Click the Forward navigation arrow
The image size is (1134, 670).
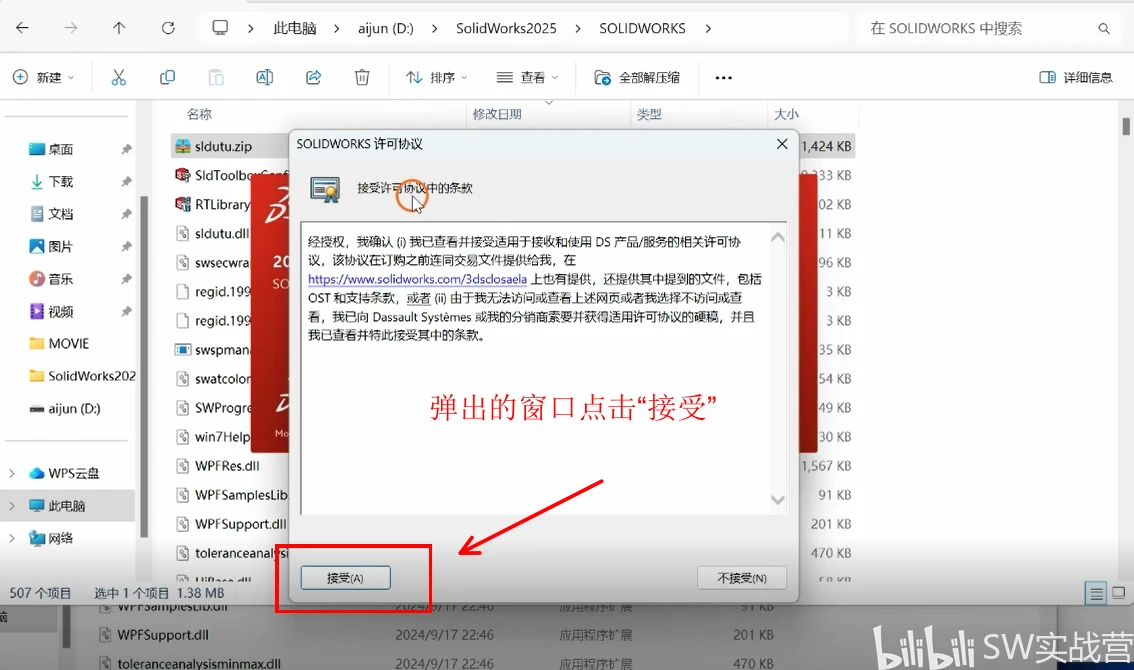point(71,28)
